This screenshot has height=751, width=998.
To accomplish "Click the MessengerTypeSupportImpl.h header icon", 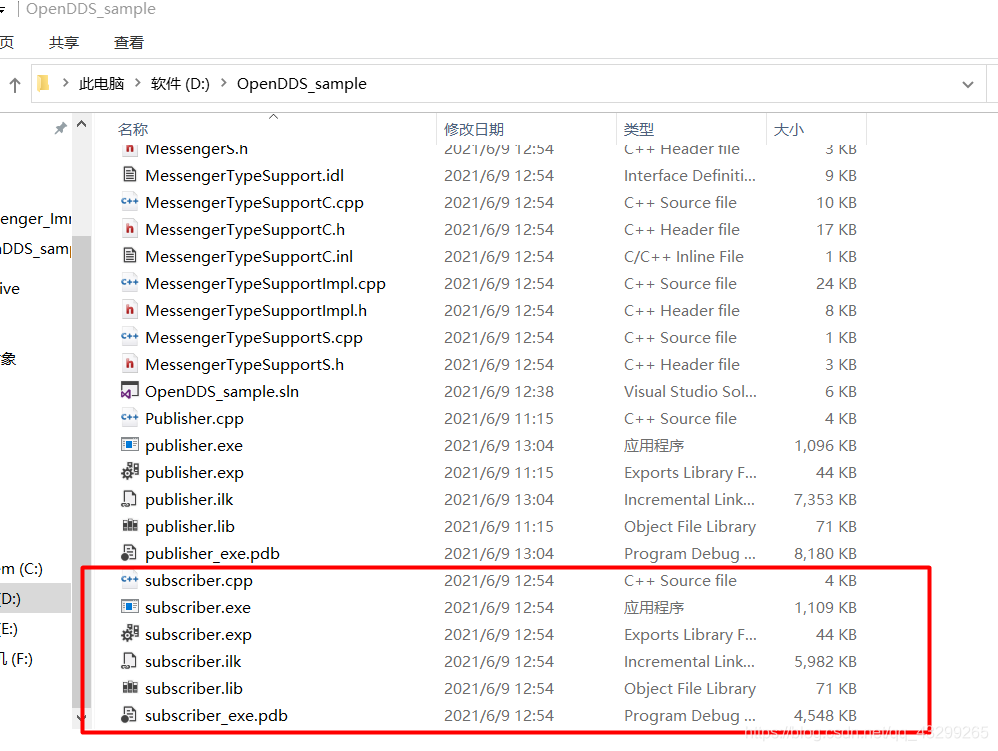I will 130,310.
